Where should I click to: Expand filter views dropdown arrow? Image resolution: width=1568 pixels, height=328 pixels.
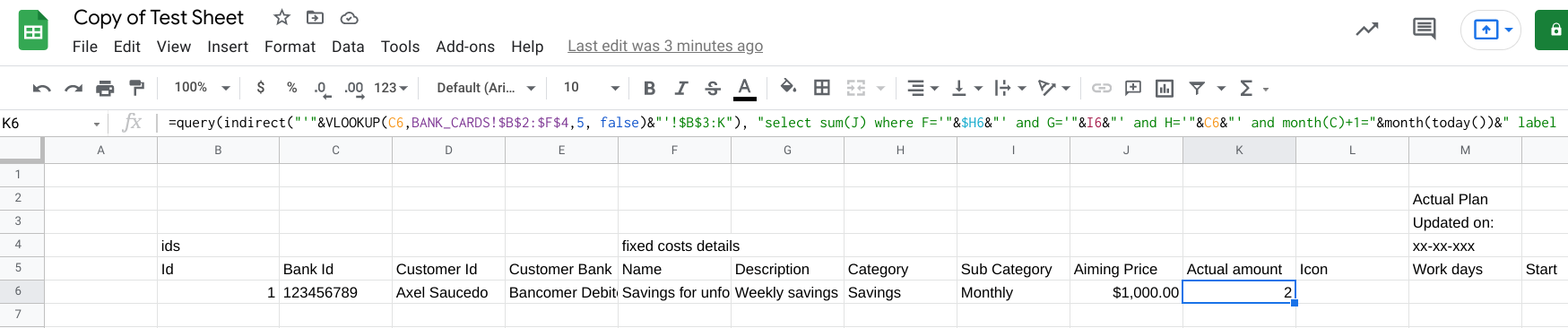1221,88
